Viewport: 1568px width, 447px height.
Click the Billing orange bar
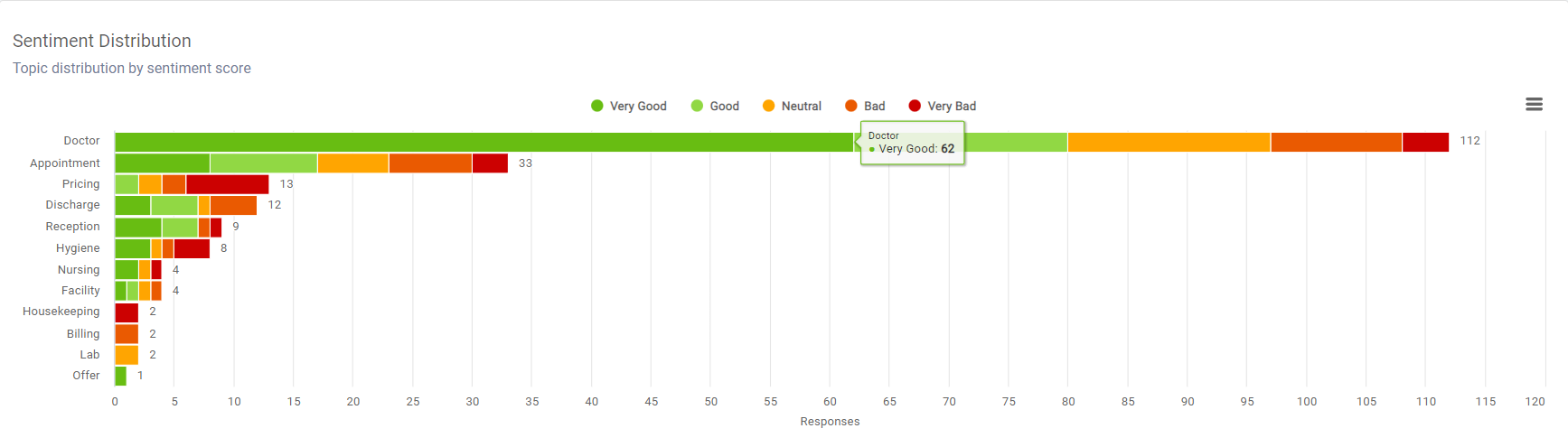point(127,334)
